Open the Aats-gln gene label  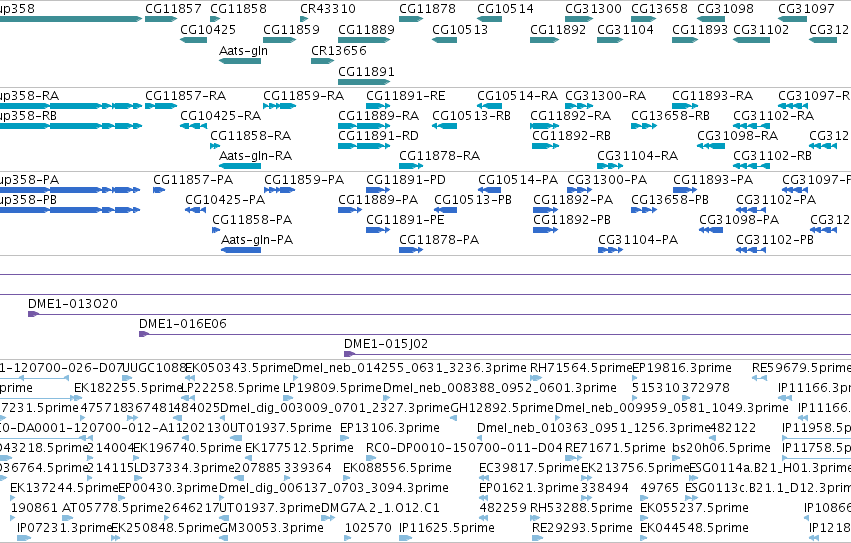point(243,50)
